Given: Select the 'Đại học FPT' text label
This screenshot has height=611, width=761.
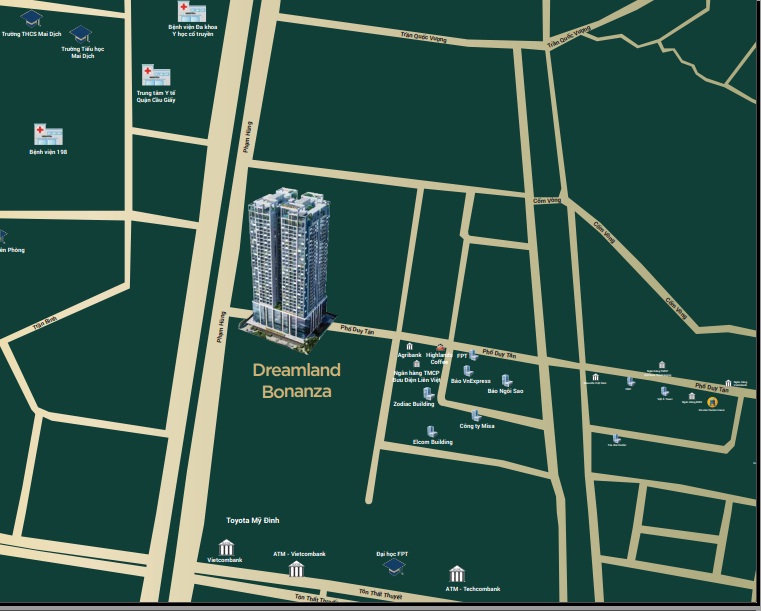Looking at the screenshot, I should coord(392,554).
